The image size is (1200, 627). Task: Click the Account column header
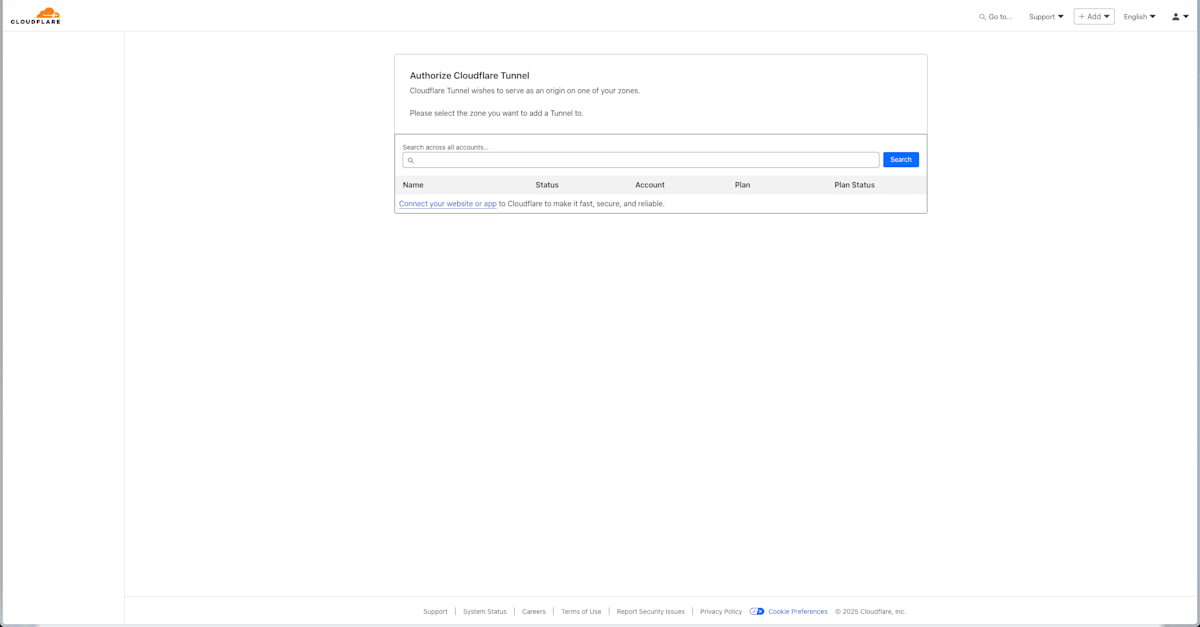click(650, 185)
